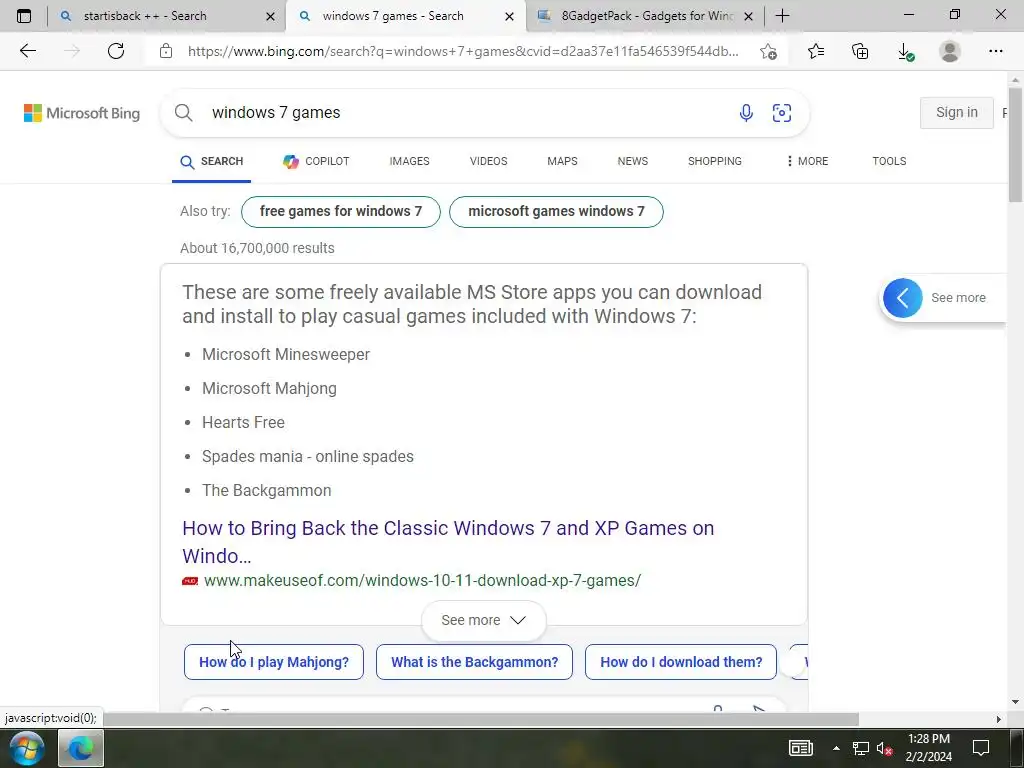Open a new tab with plus icon
The image size is (1024, 768).
782,16
